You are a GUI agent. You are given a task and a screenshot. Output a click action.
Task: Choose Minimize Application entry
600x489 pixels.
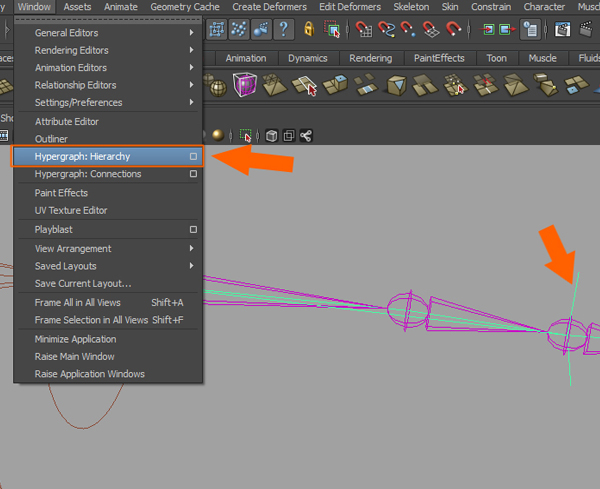click(x=108, y=339)
